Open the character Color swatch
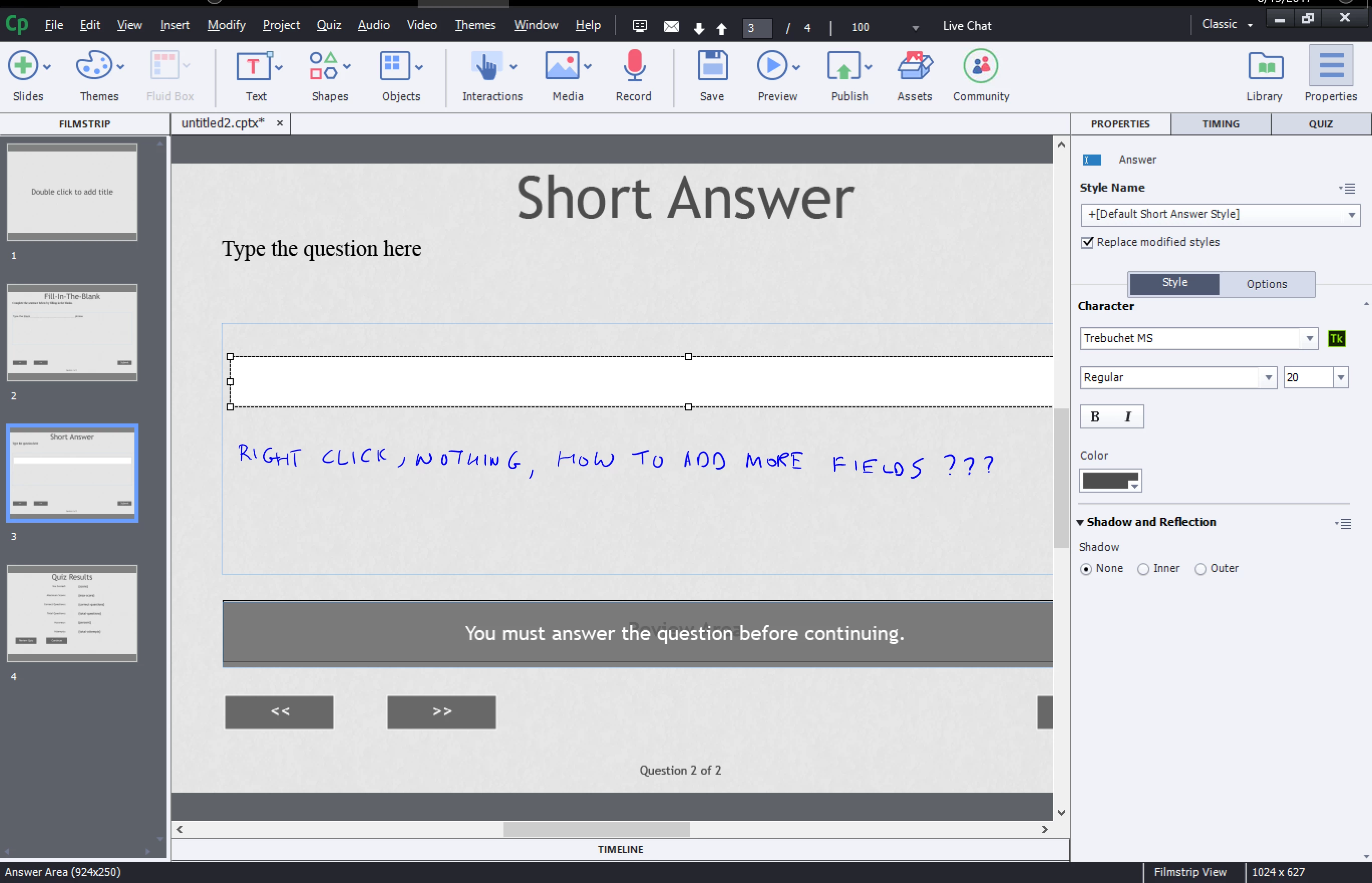 [x=1110, y=481]
